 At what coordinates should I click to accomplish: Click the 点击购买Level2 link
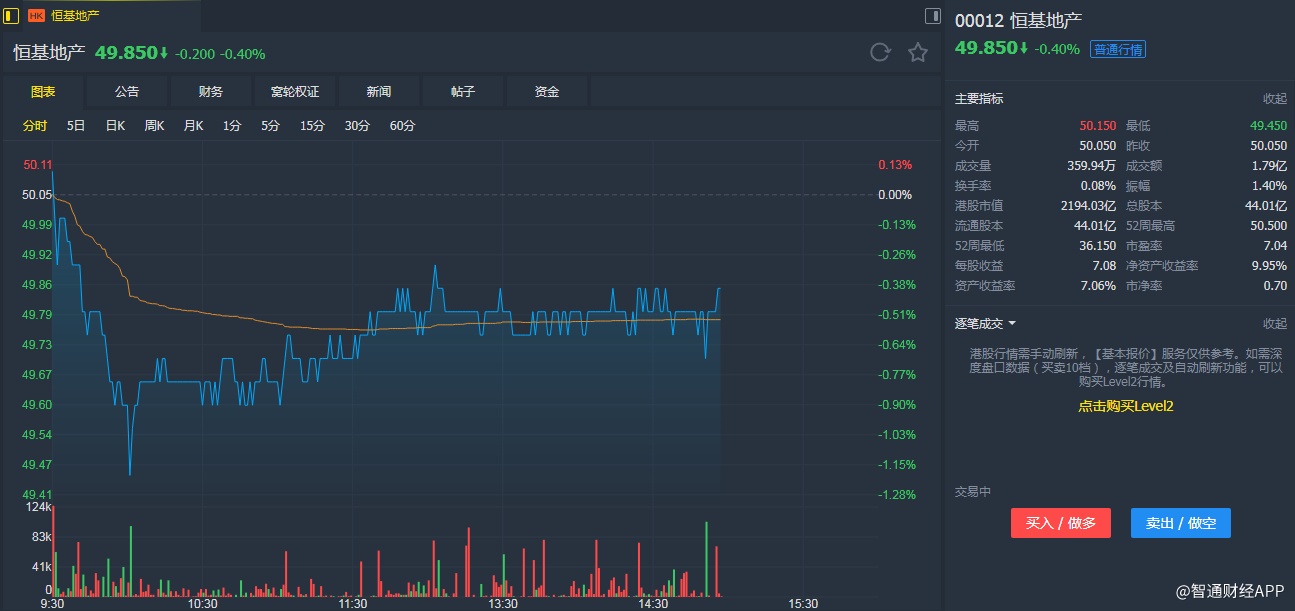point(1125,406)
